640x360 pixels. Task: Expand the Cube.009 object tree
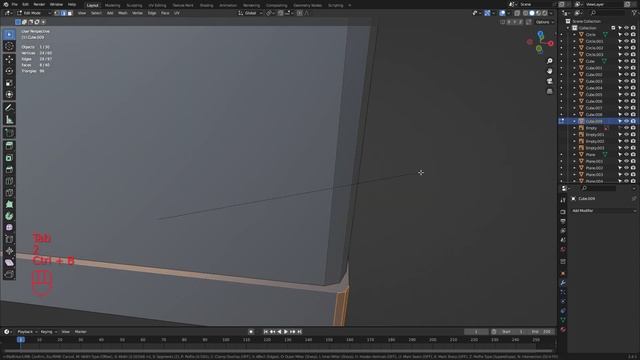coord(574,121)
